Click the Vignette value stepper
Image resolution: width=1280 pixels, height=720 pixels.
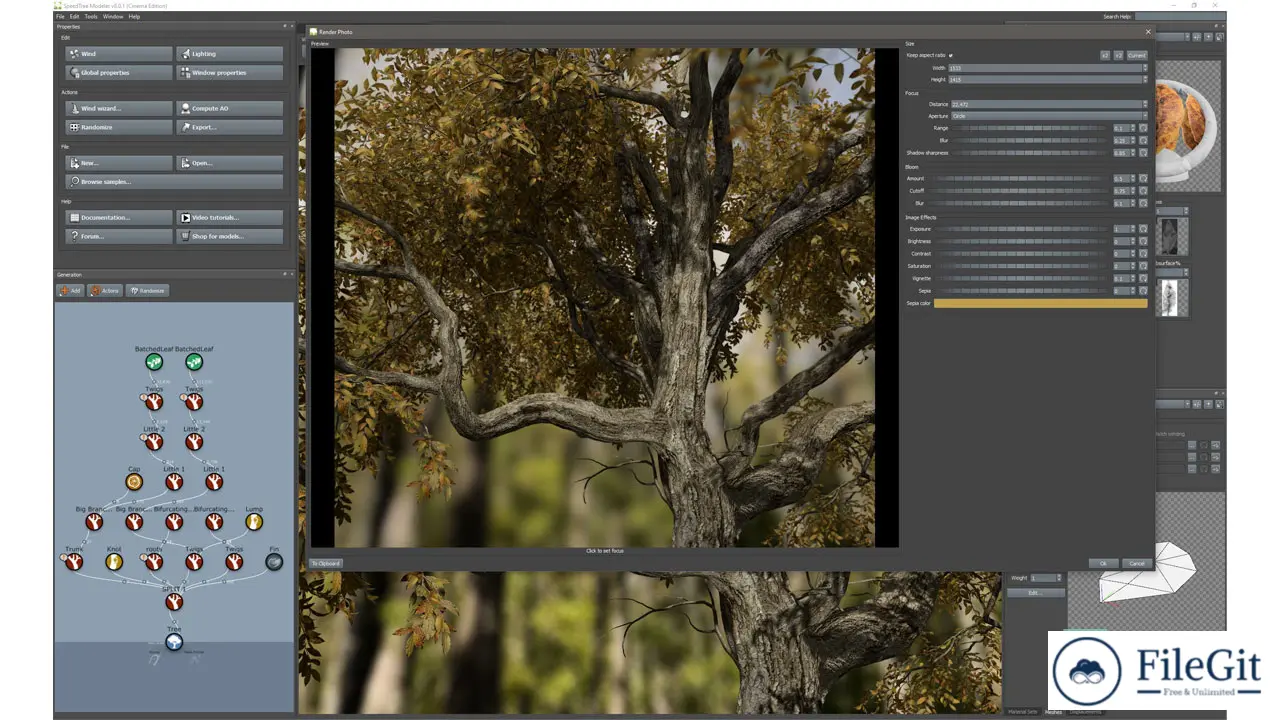click(1134, 278)
